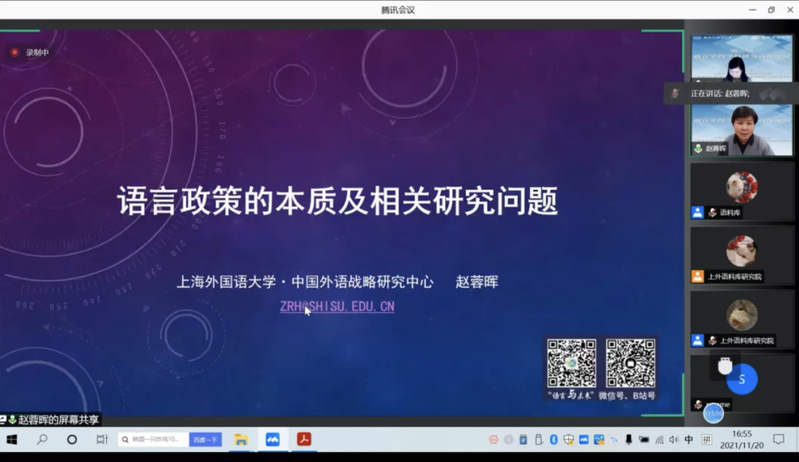Click the Bluetooth icon in system tray

pyautogui.click(x=553, y=440)
